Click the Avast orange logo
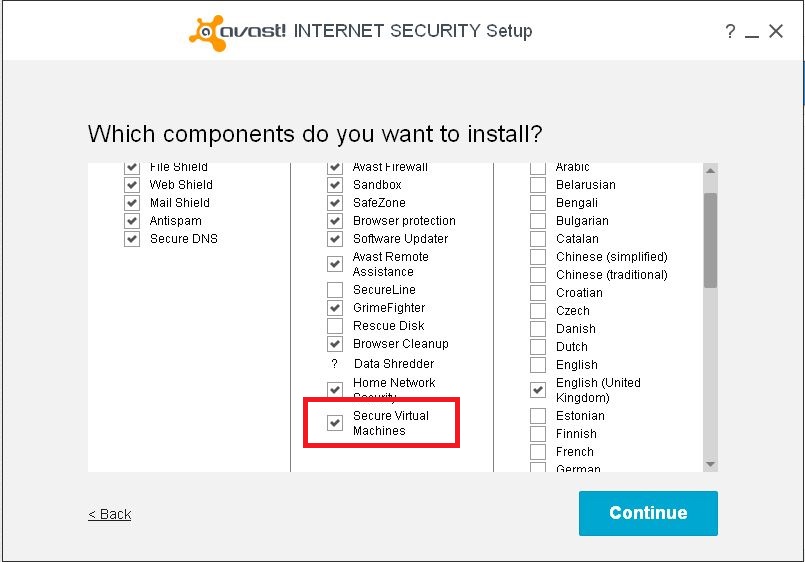This screenshot has height=562, width=805. (207, 33)
